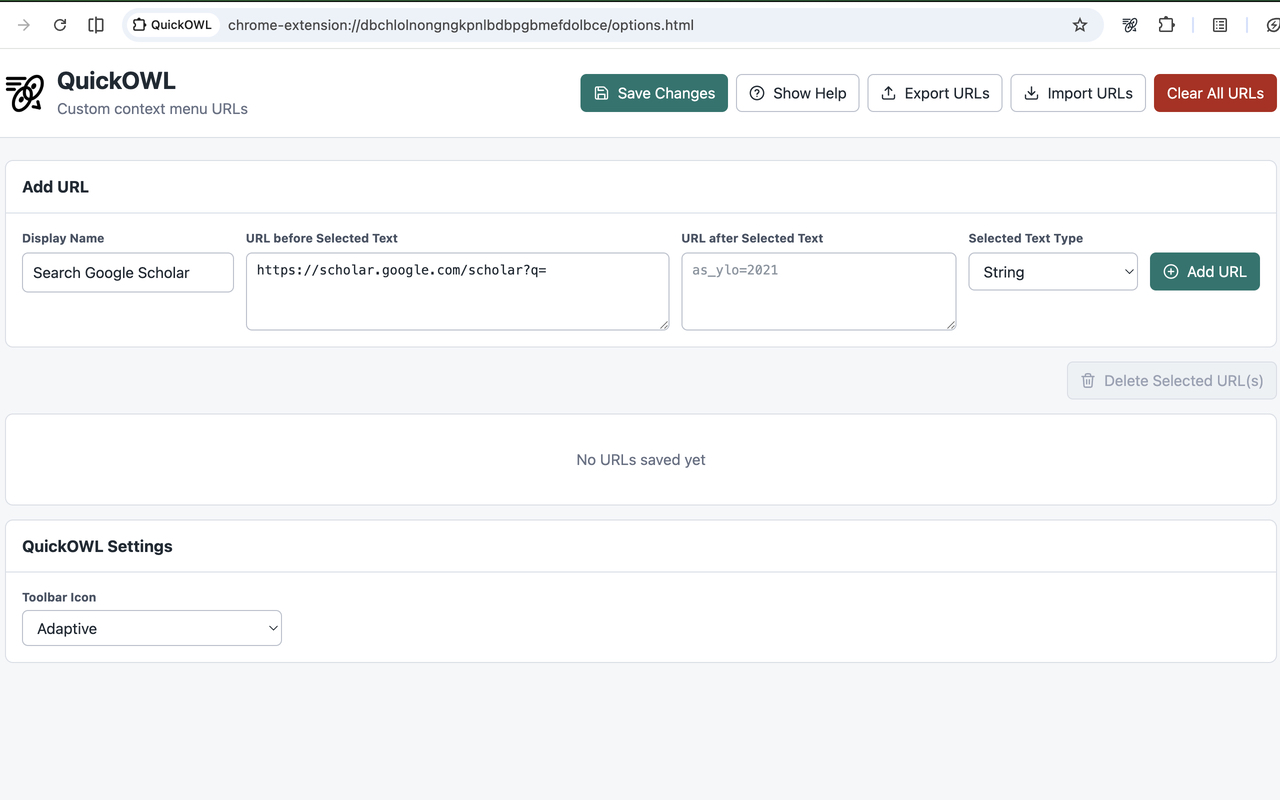
Task: Click Import URLs button
Action: click(x=1078, y=93)
